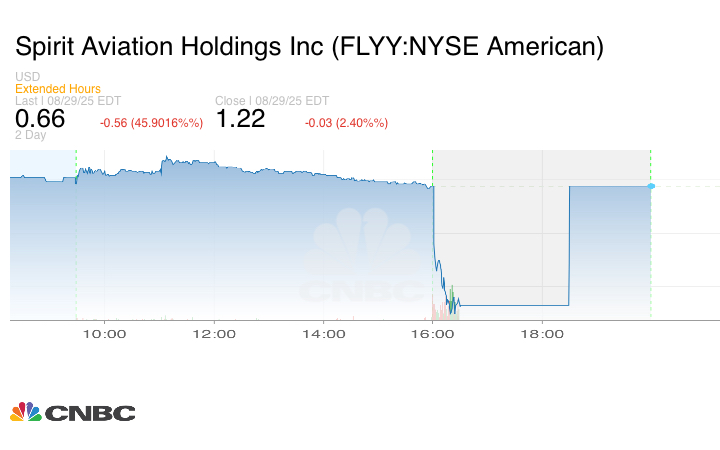
Task: Click the Spirit Aviation Holdings Inc title
Action: pyautogui.click(x=309, y=46)
